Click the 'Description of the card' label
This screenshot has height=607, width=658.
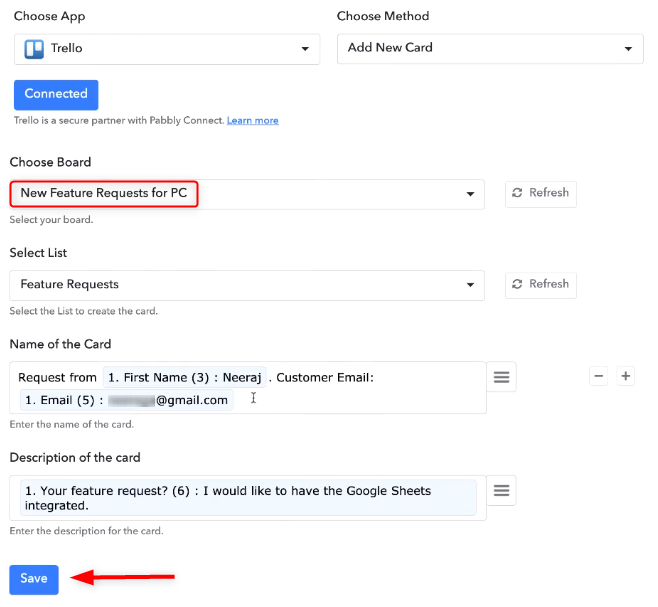click(x=75, y=458)
